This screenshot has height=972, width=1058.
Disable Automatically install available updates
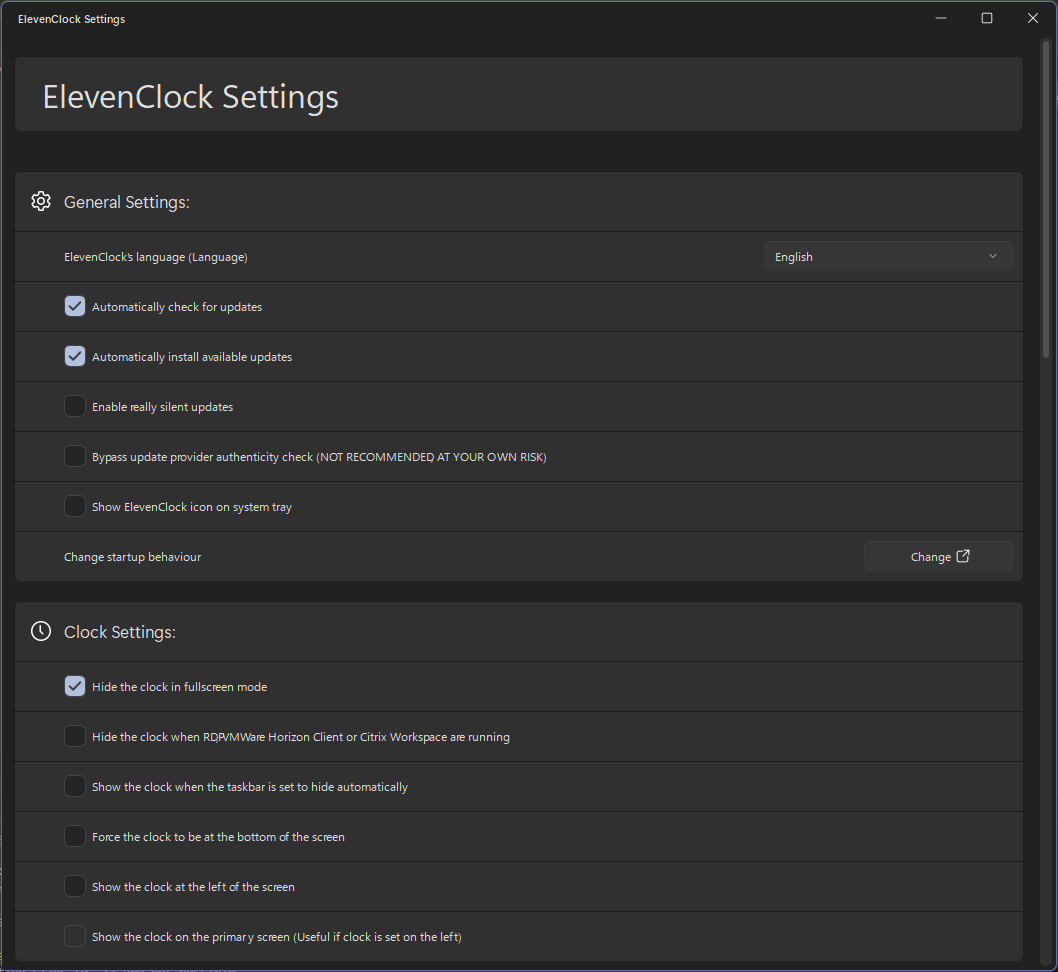75,357
